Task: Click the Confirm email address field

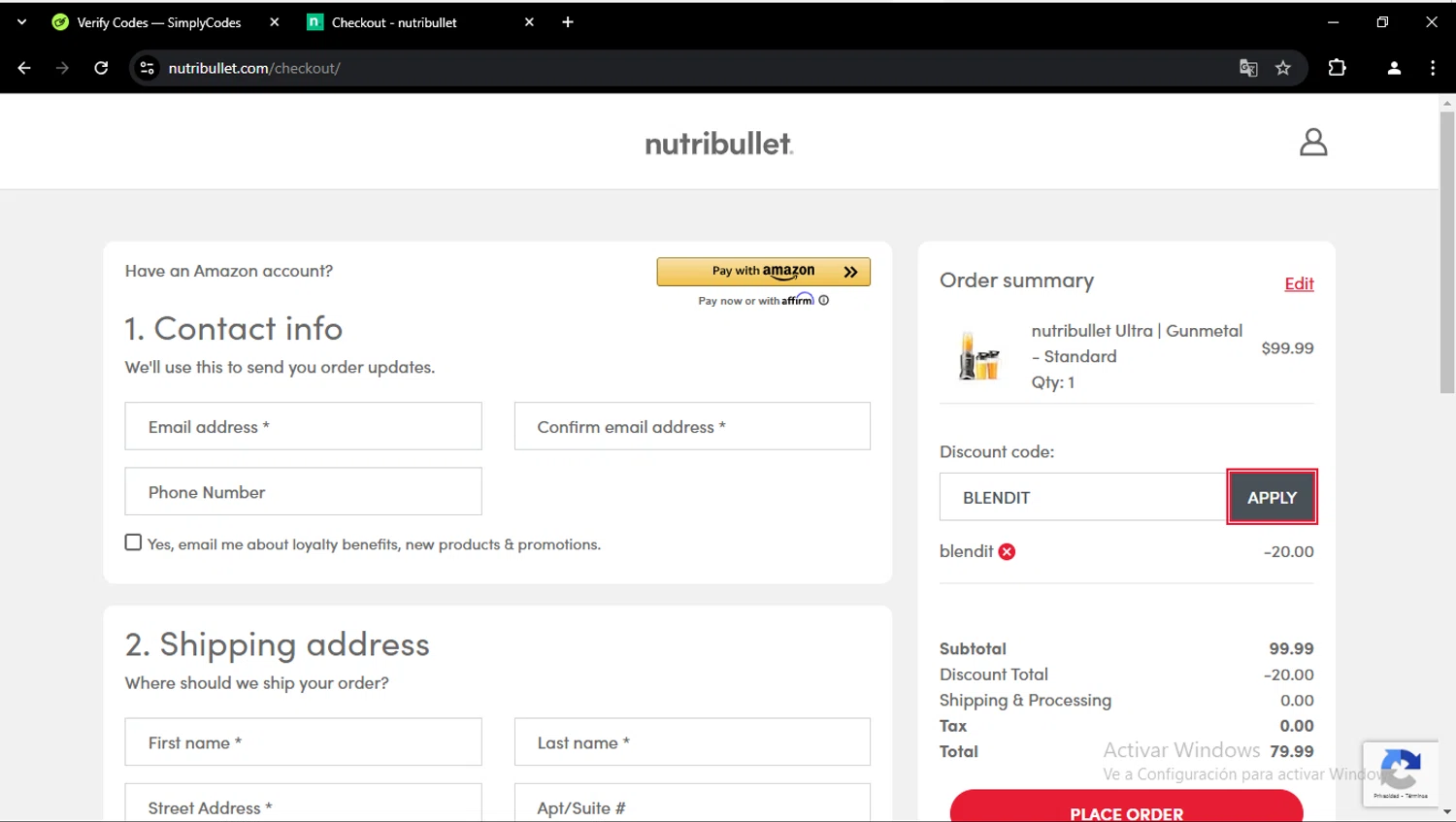Action: click(692, 426)
